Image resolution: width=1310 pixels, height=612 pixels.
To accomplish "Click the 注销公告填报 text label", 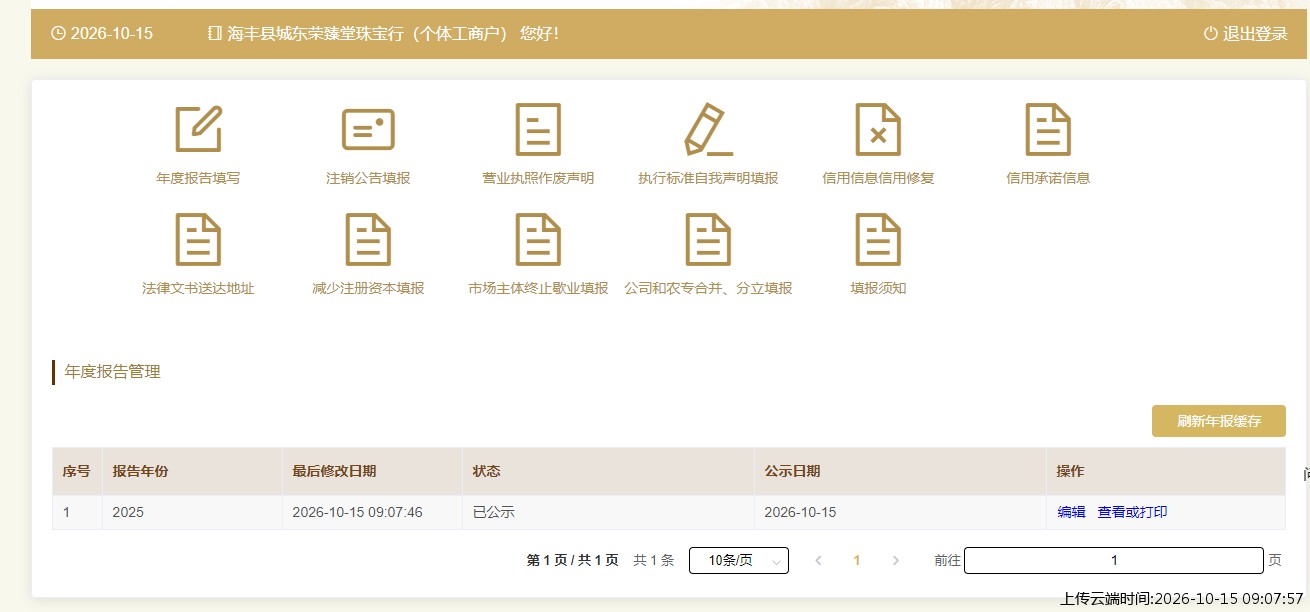I will [368, 178].
